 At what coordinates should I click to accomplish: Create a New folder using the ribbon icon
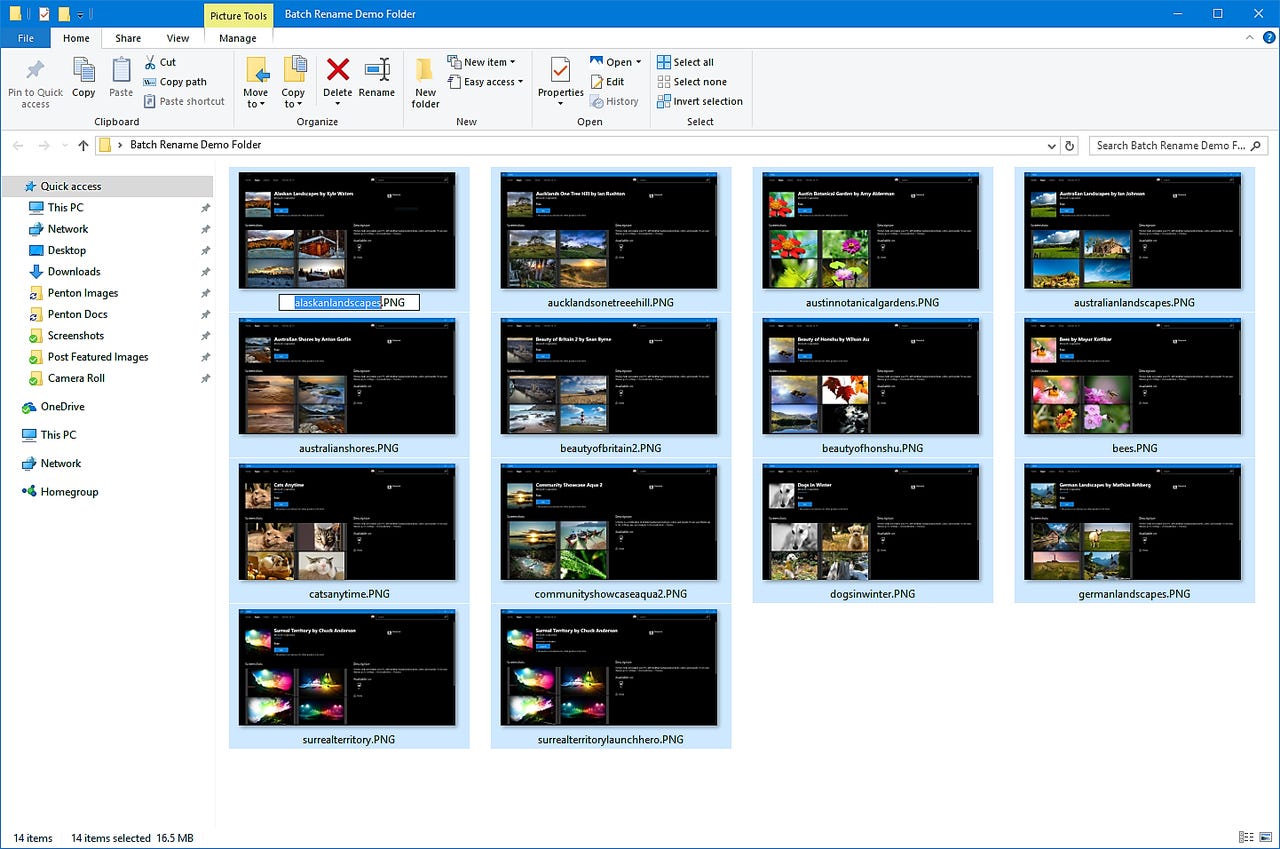[425, 80]
